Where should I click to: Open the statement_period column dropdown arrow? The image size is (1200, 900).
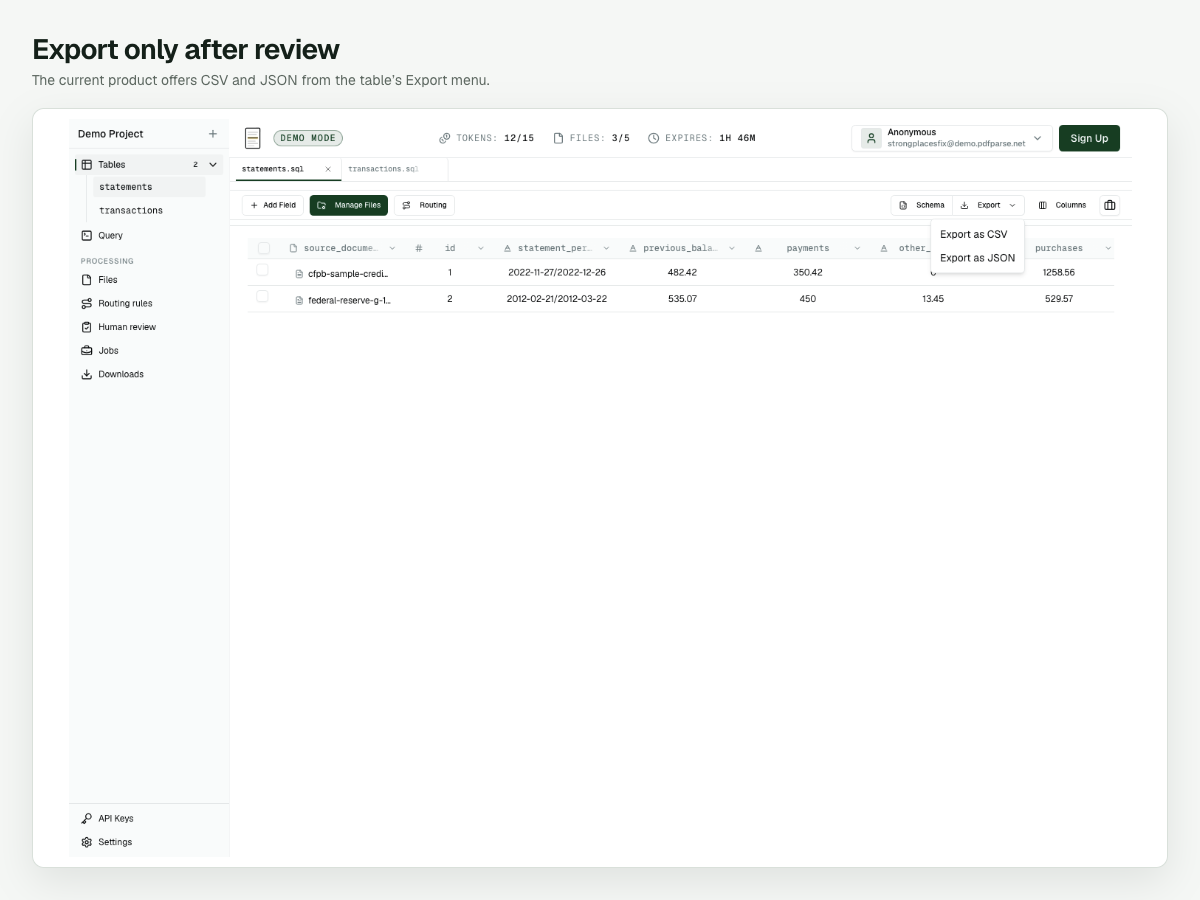[x=606, y=248]
